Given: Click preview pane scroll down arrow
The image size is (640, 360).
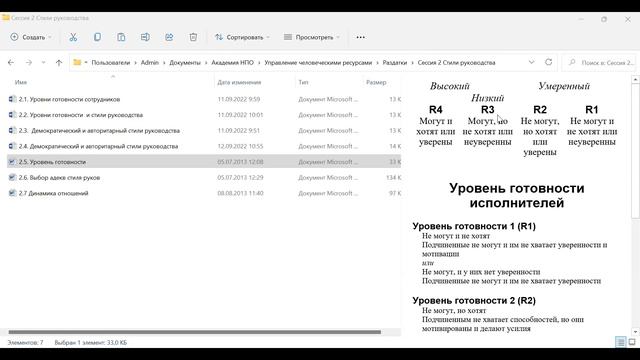Looking at the screenshot, I should pos(636,331).
